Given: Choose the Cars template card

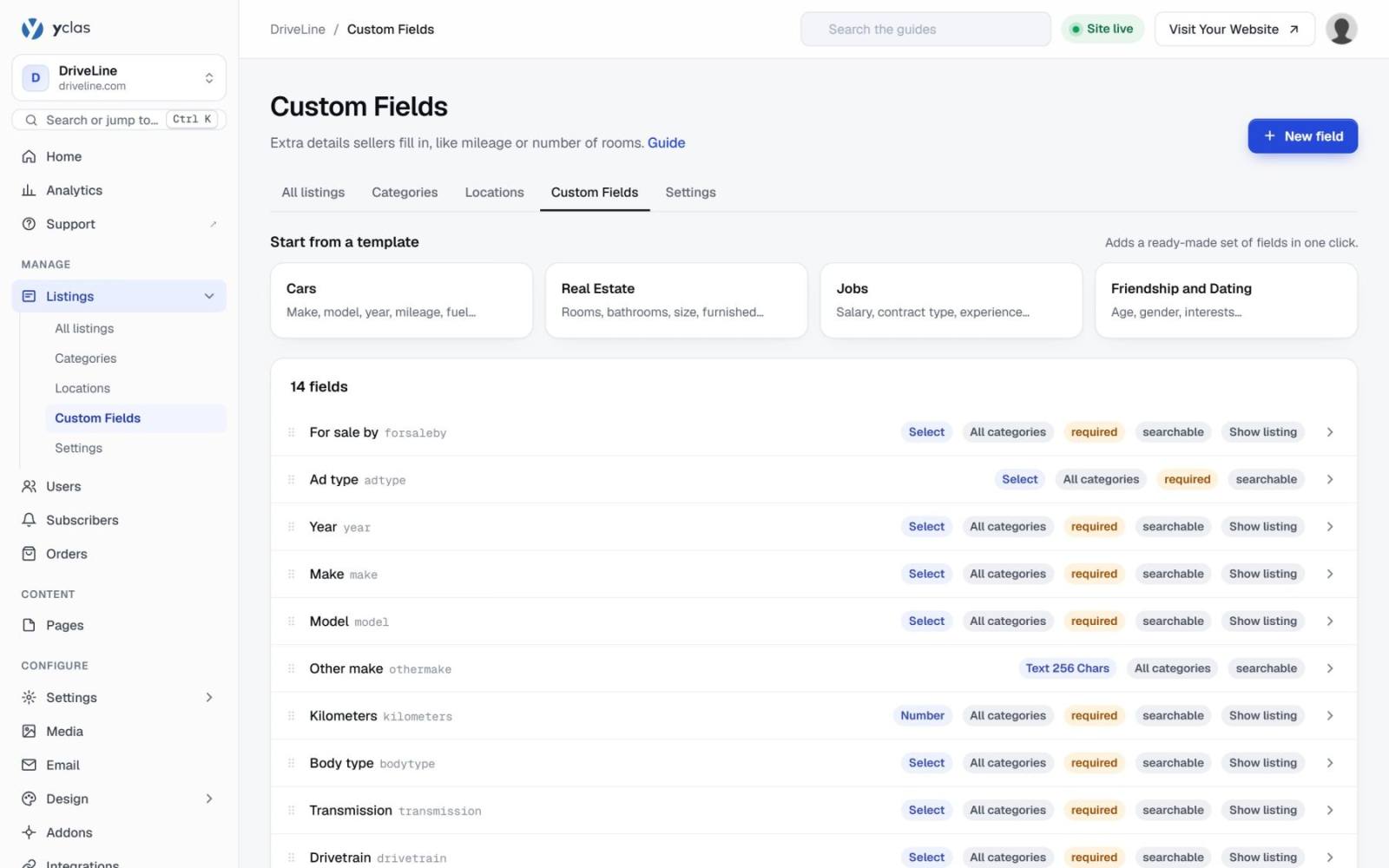Looking at the screenshot, I should pyautogui.click(x=401, y=300).
